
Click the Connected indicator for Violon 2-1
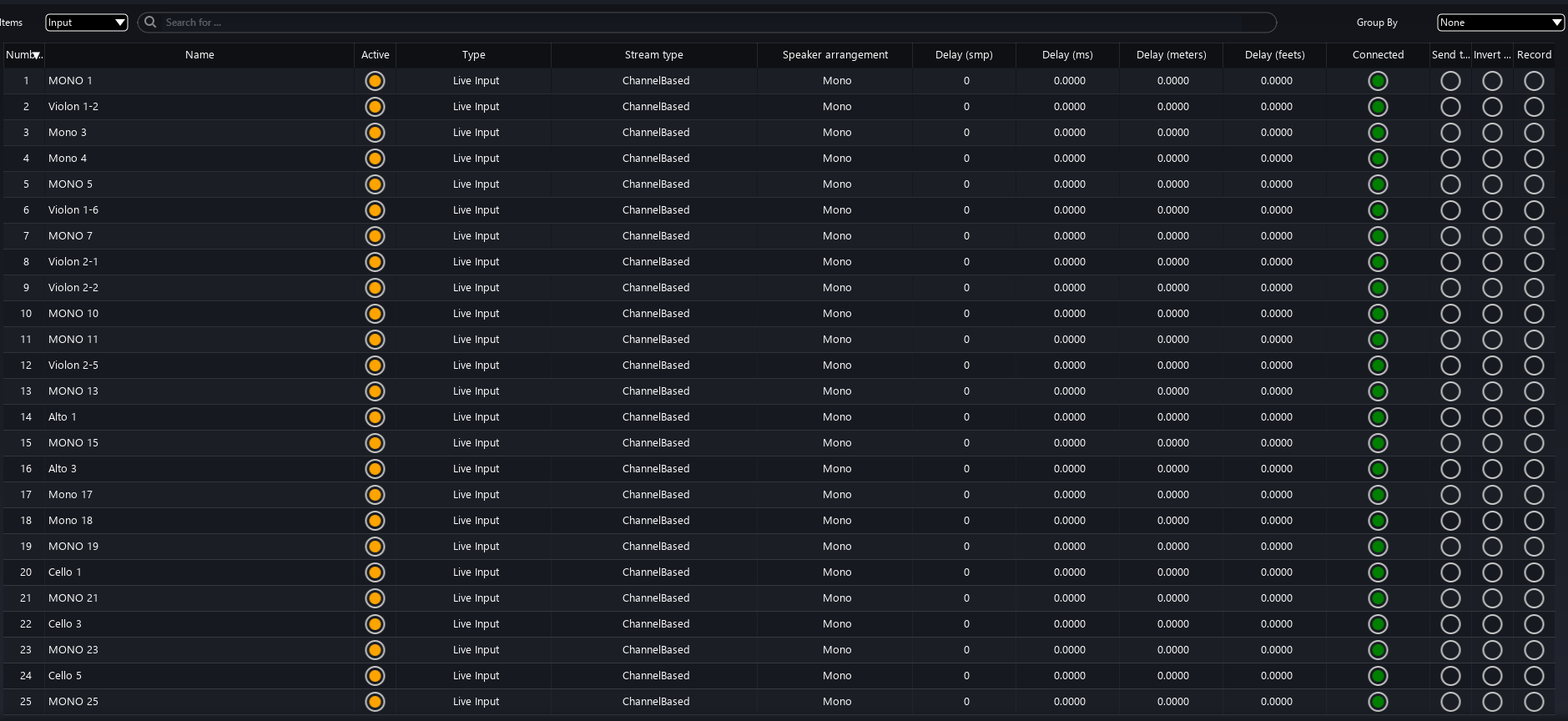(1378, 262)
